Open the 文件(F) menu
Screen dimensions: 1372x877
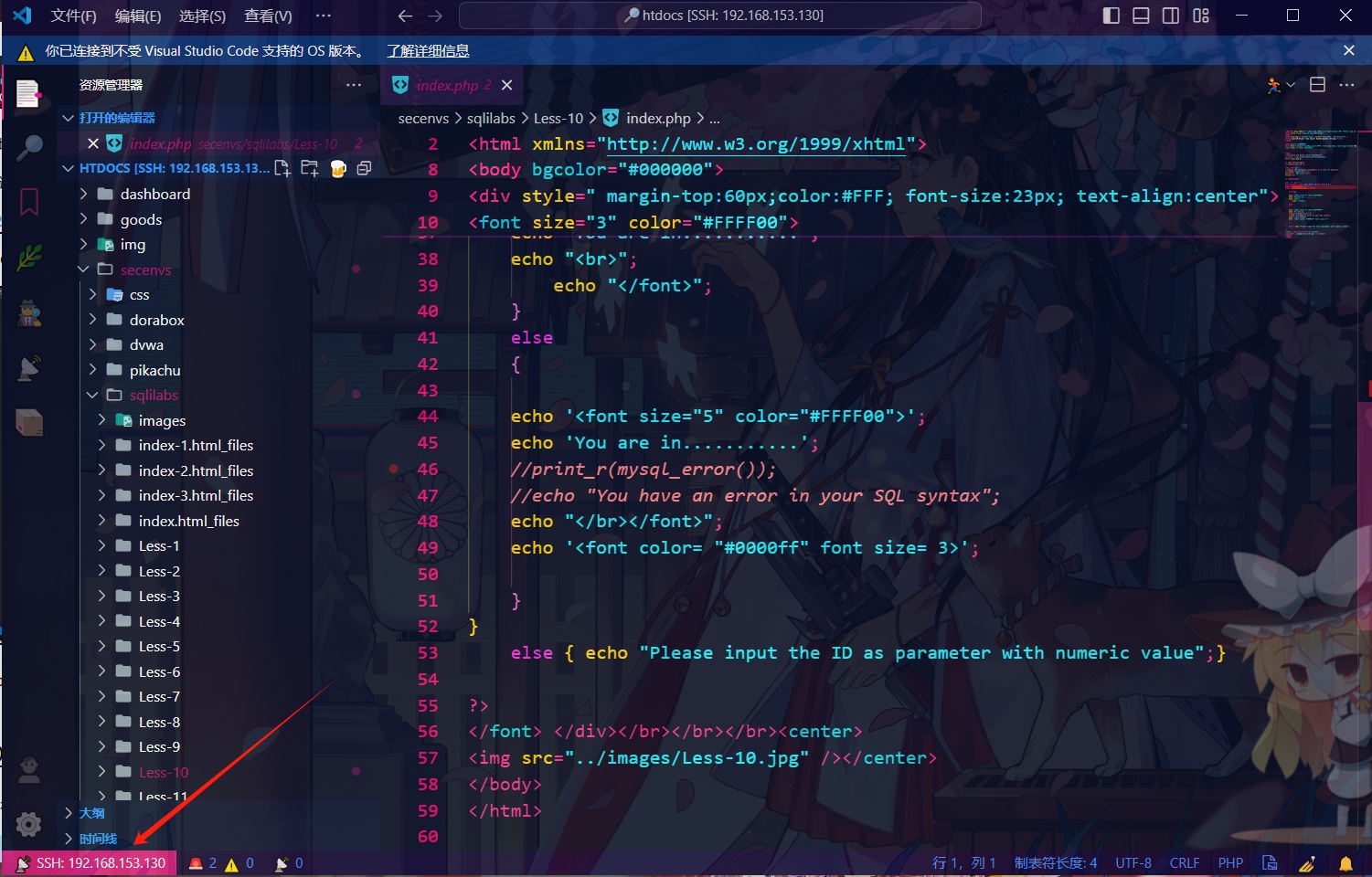point(73,16)
